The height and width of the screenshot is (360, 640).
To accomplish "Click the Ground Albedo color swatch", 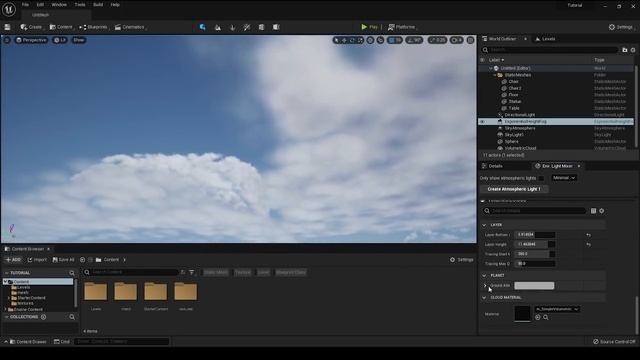I will coord(534,286).
